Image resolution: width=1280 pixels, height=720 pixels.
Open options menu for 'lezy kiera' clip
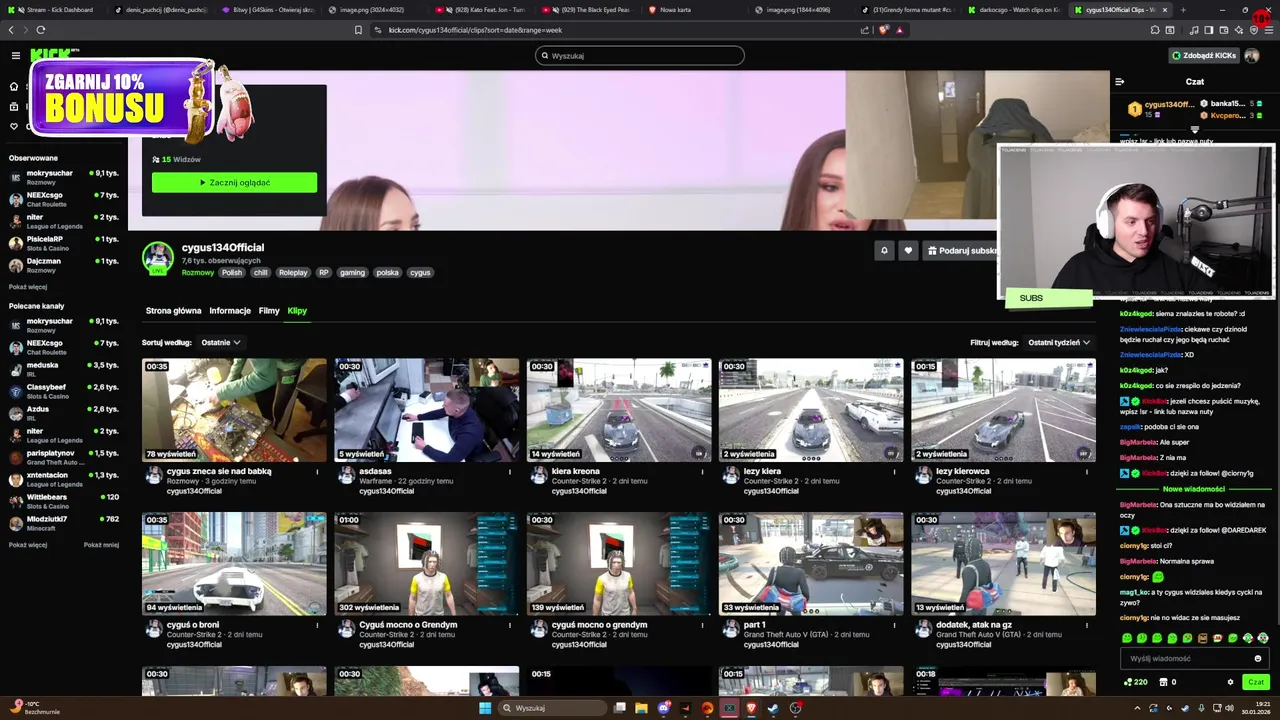click(x=894, y=472)
